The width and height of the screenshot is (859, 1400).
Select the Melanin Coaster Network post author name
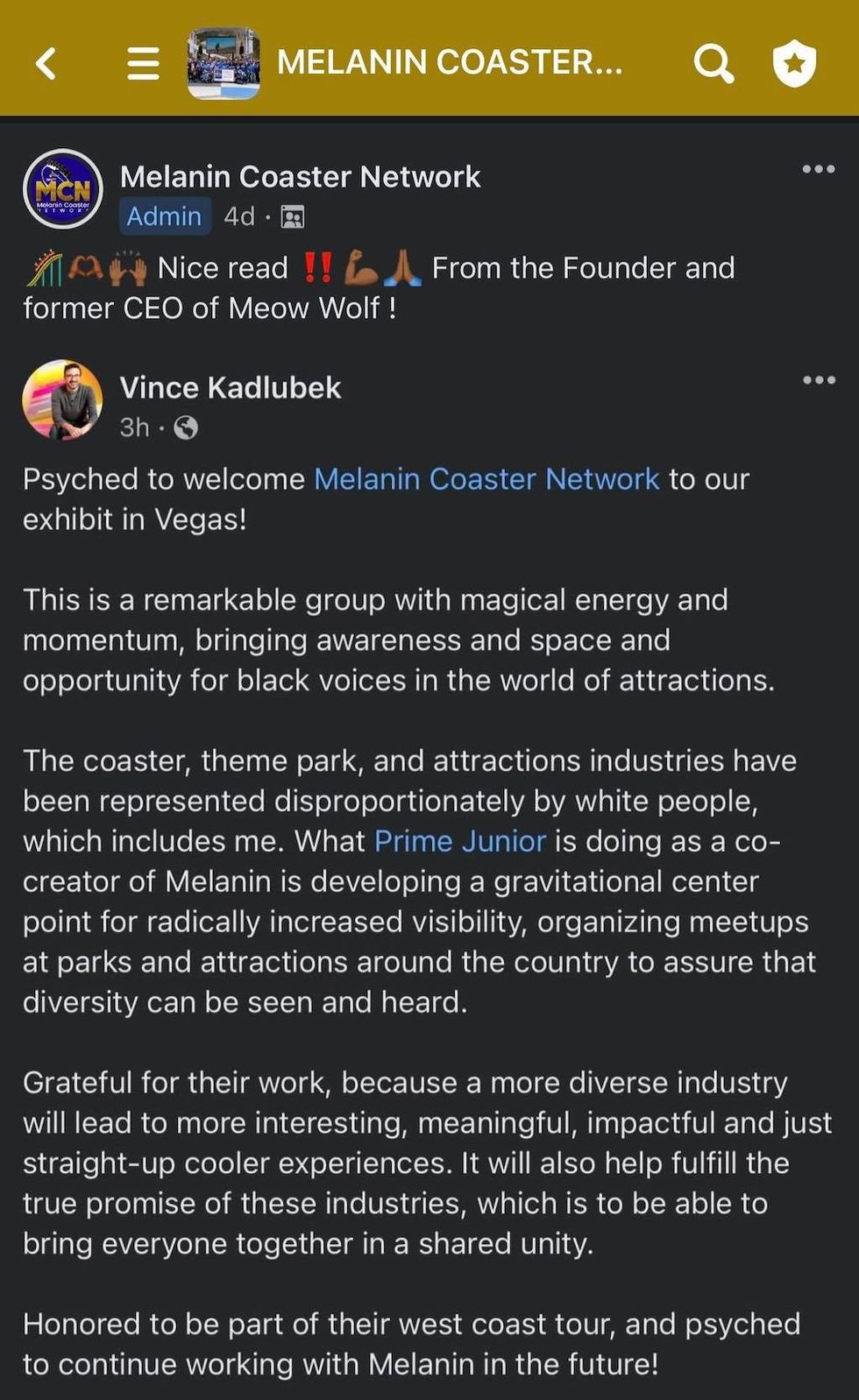pyautogui.click(x=300, y=176)
